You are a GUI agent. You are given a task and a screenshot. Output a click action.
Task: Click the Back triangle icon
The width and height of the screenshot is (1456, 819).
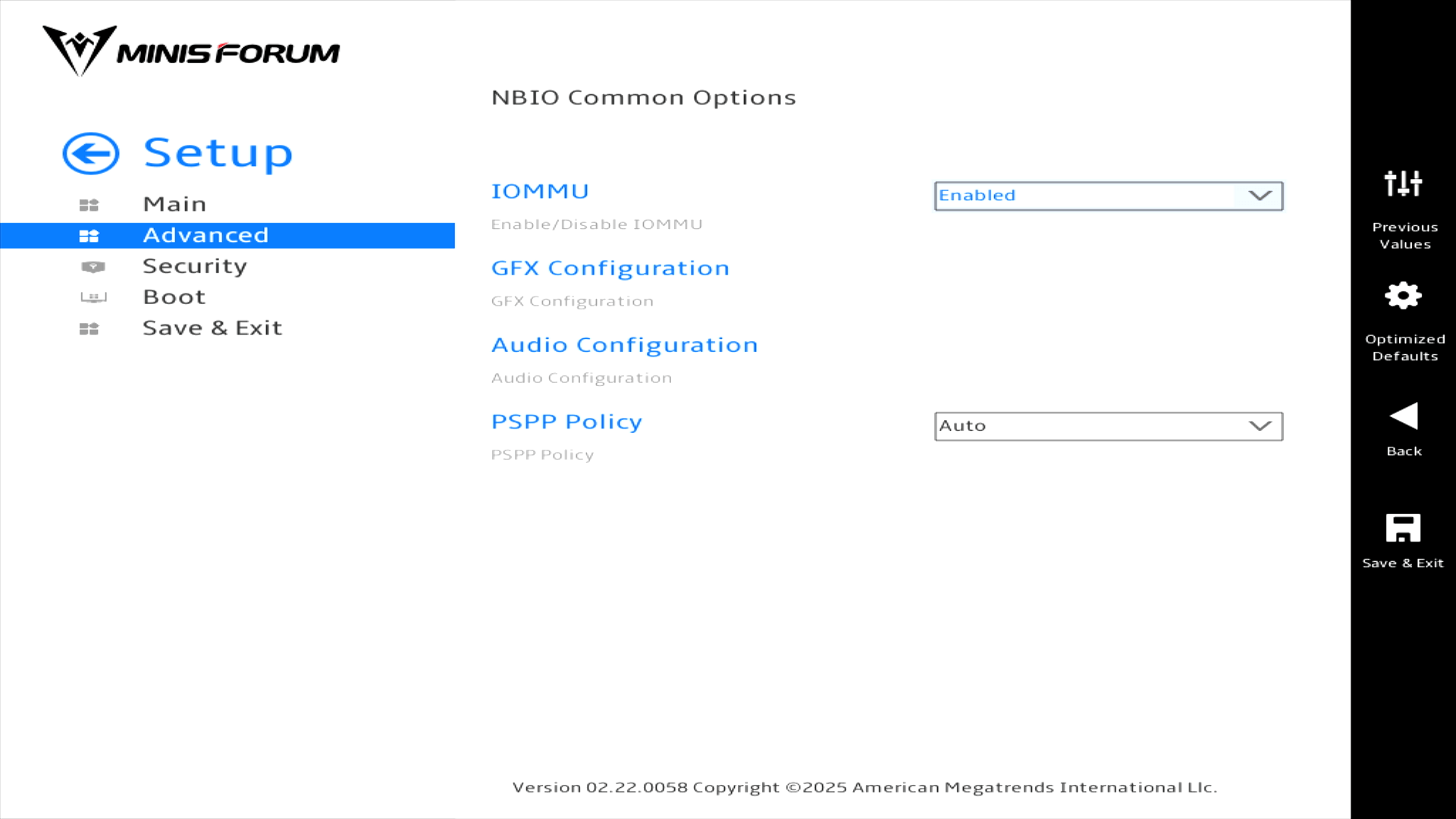point(1403,416)
